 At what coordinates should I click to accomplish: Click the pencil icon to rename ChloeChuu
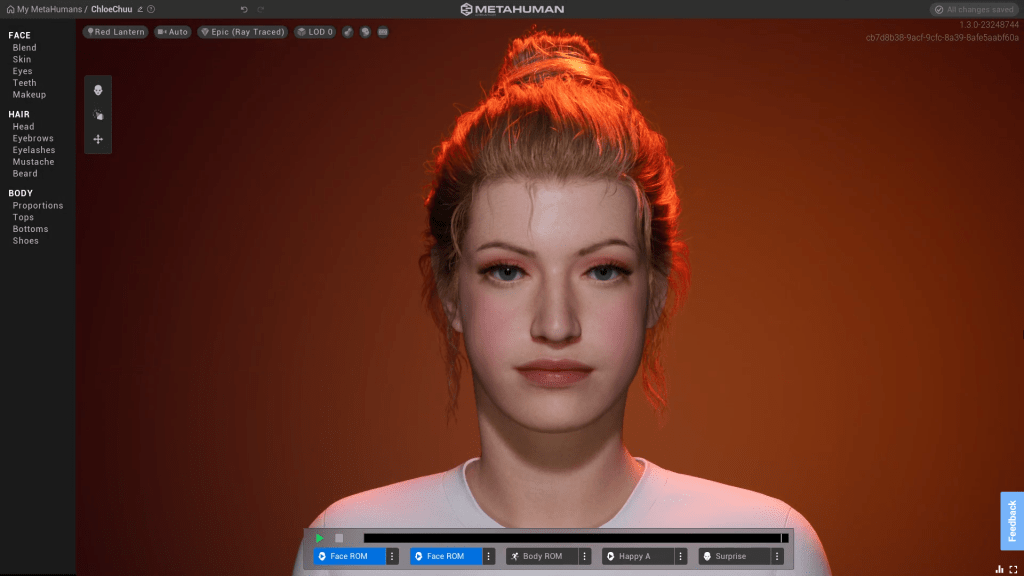[140, 9]
